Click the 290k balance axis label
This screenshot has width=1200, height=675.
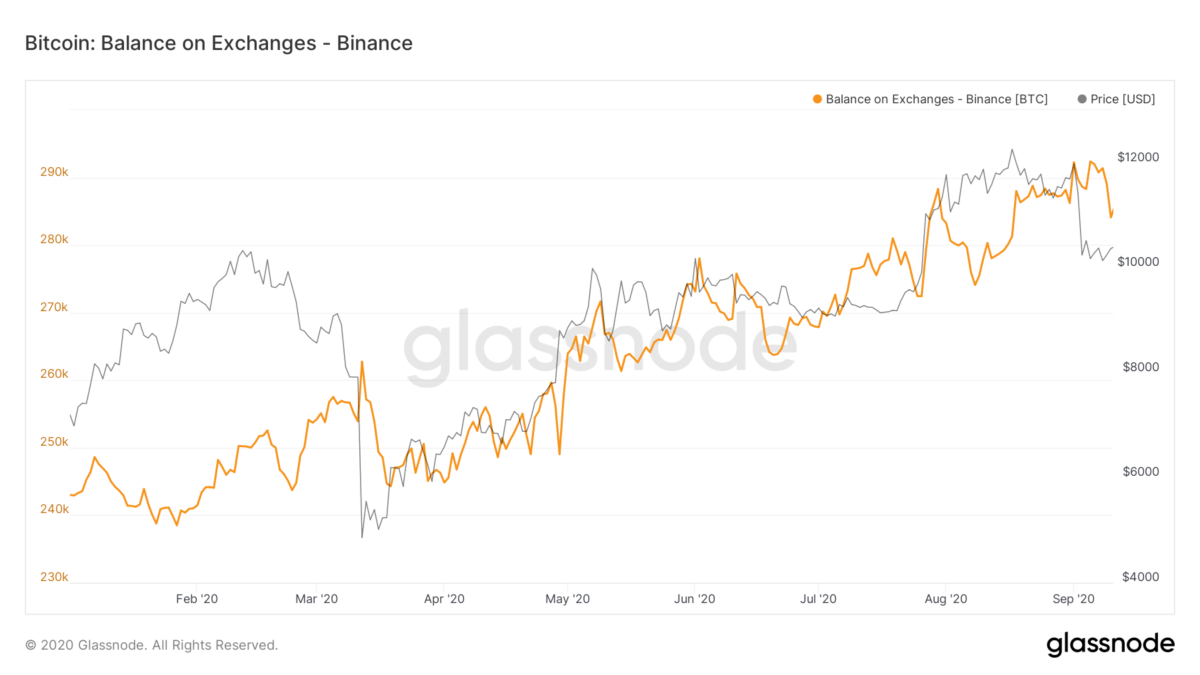54,173
